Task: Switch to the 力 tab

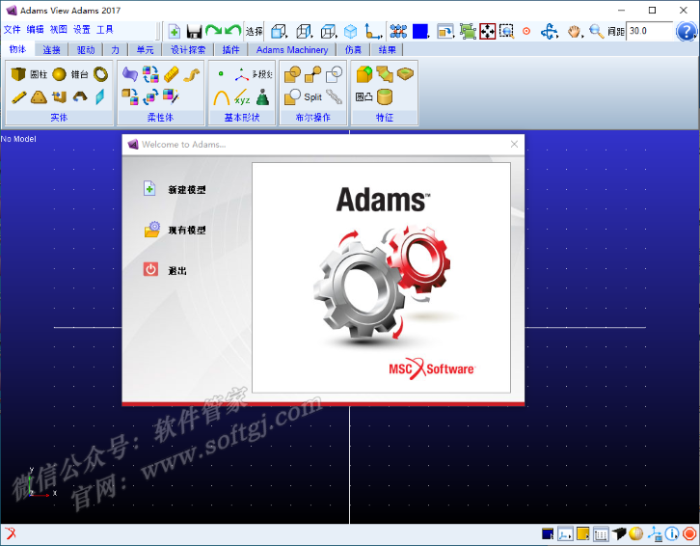Action: point(115,50)
